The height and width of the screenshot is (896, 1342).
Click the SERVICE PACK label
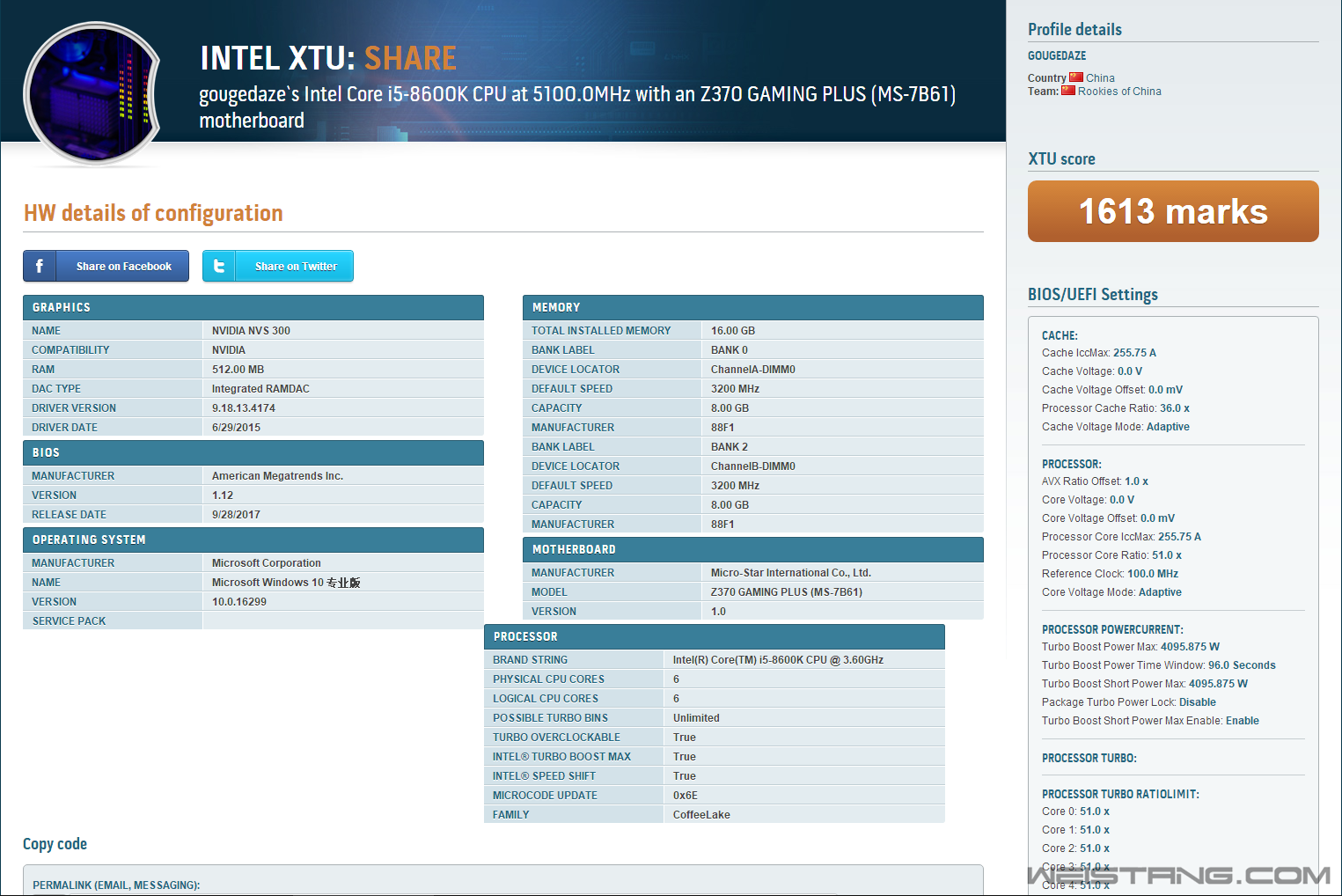tap(69, 621)
